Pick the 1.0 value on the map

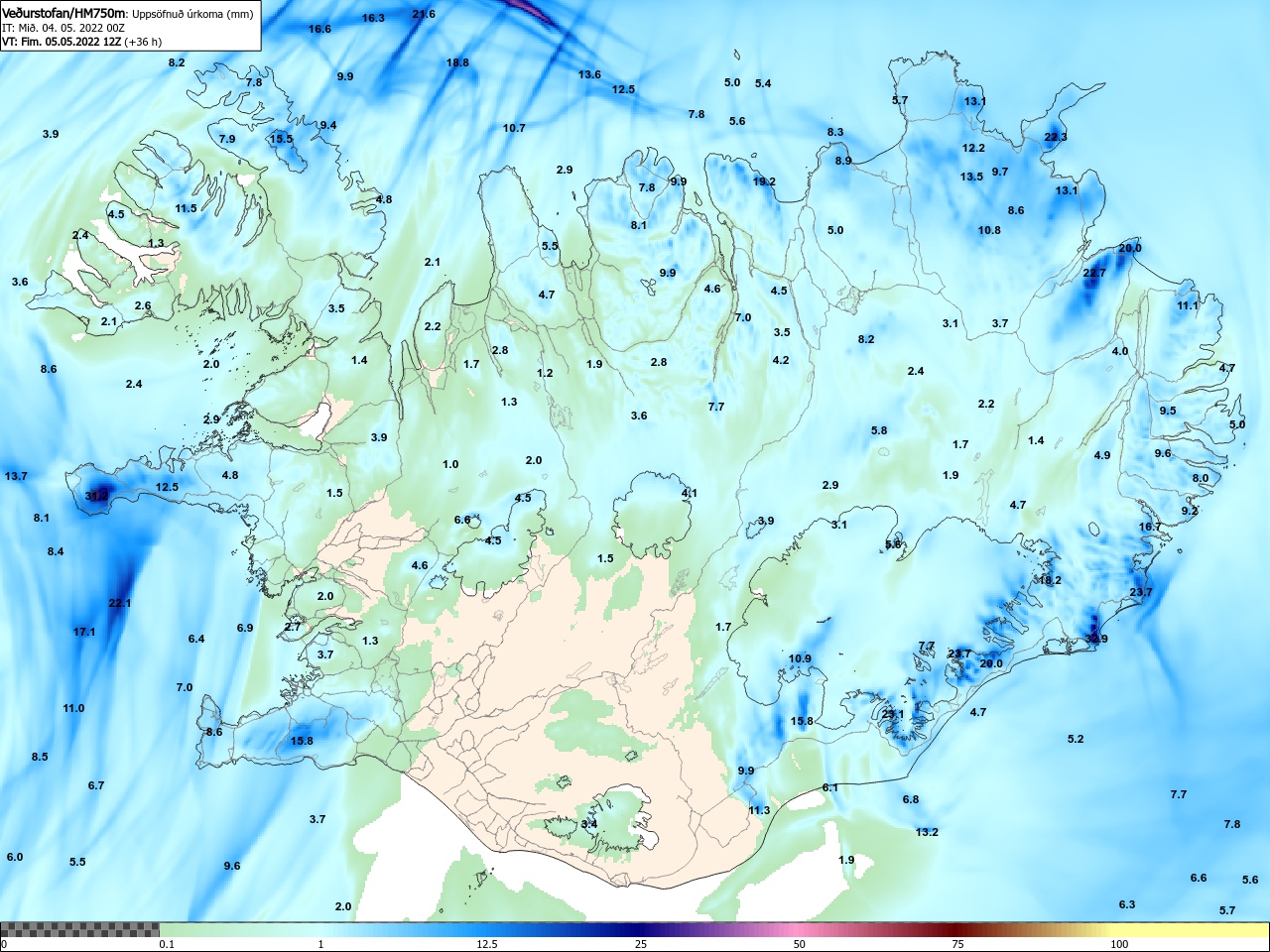450,464
